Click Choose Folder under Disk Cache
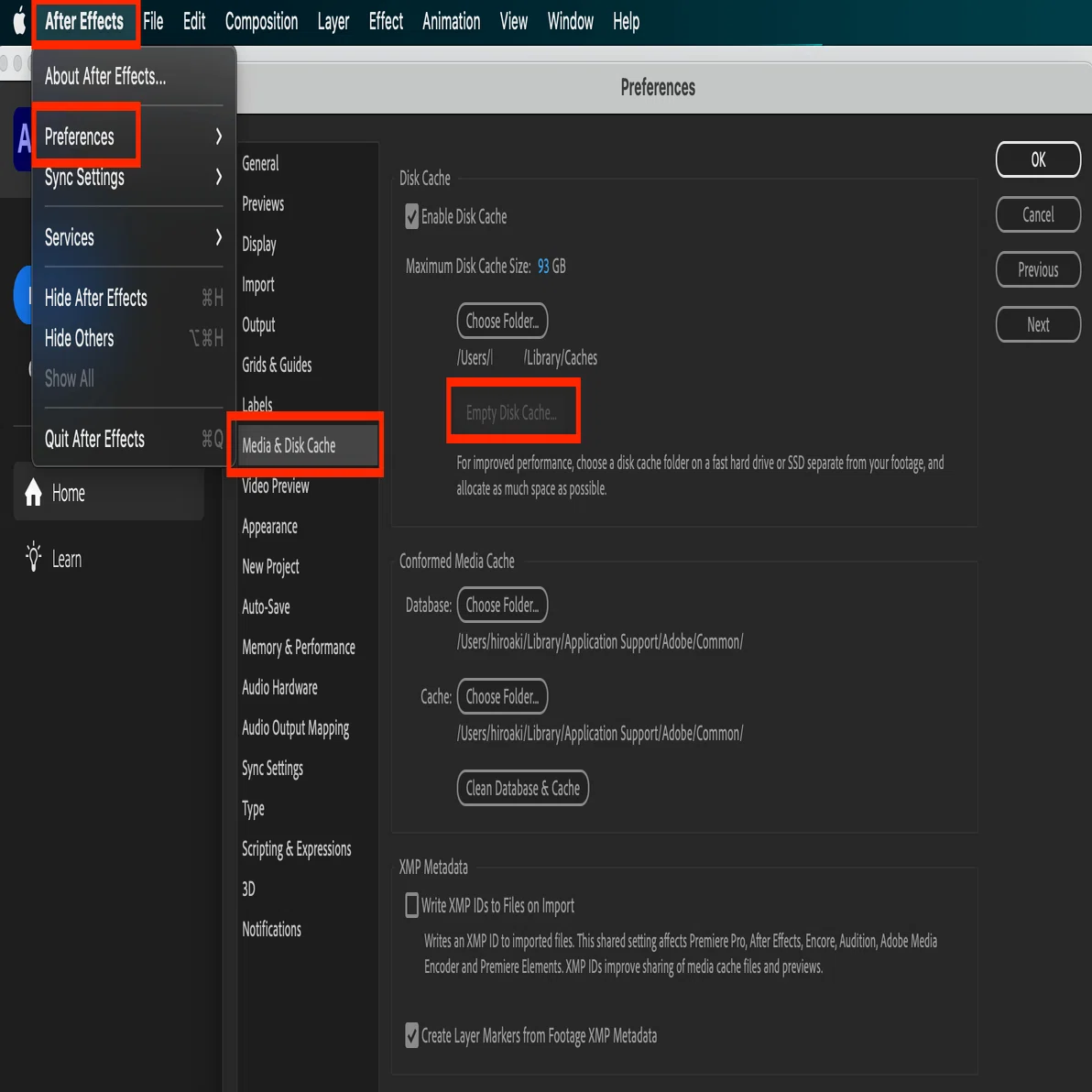 coord(502,321)
